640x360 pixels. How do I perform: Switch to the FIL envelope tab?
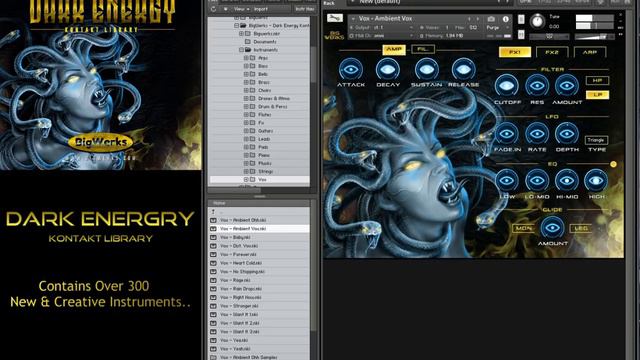[x=423, y=49]
